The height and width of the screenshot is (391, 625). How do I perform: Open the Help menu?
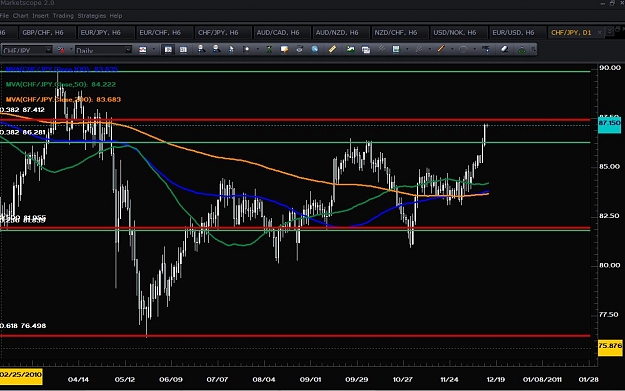click(x=116, y=16)
